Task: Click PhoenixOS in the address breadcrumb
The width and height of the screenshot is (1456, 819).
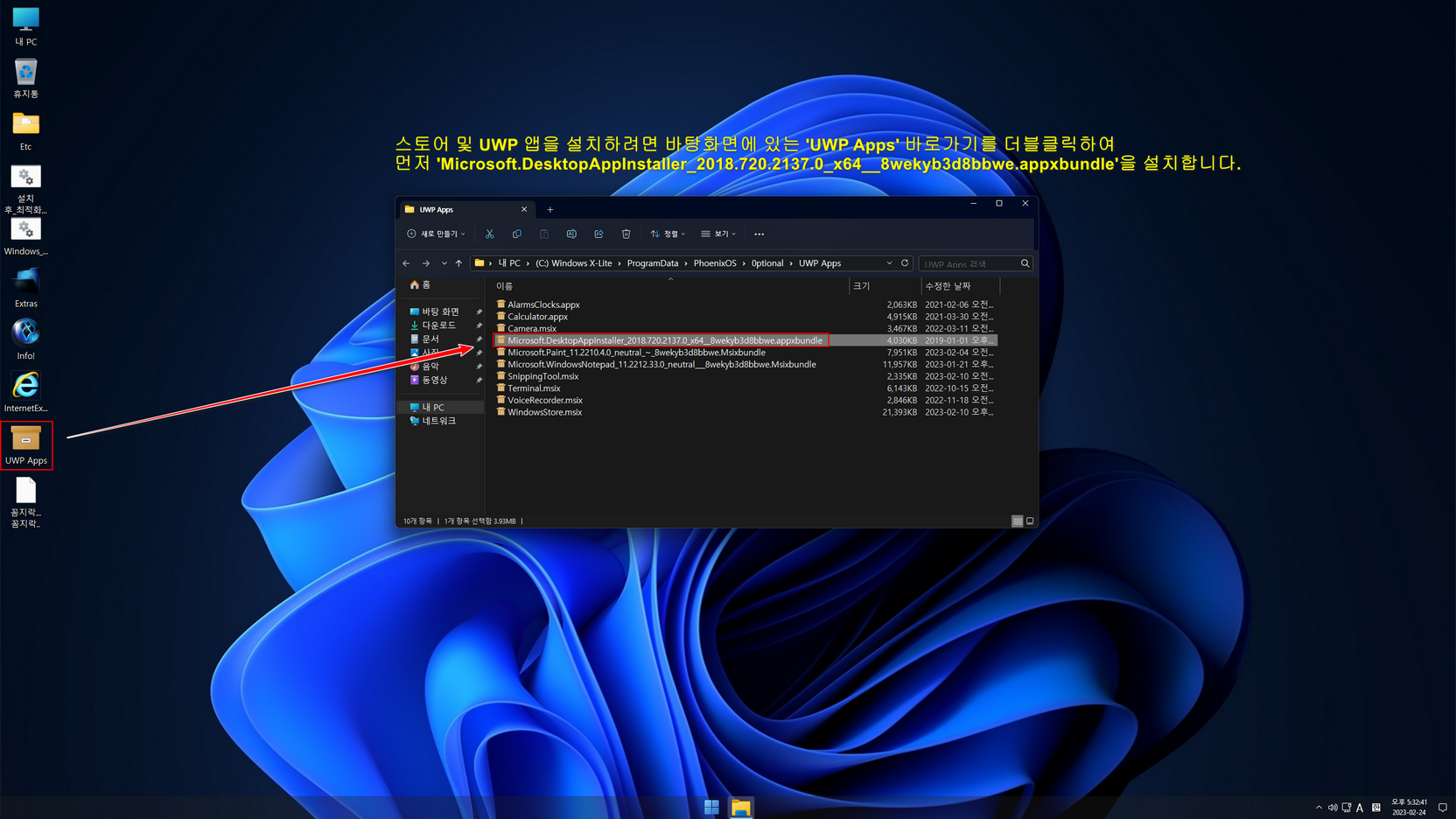Action: pyautogui.click(x=715, y=263)
